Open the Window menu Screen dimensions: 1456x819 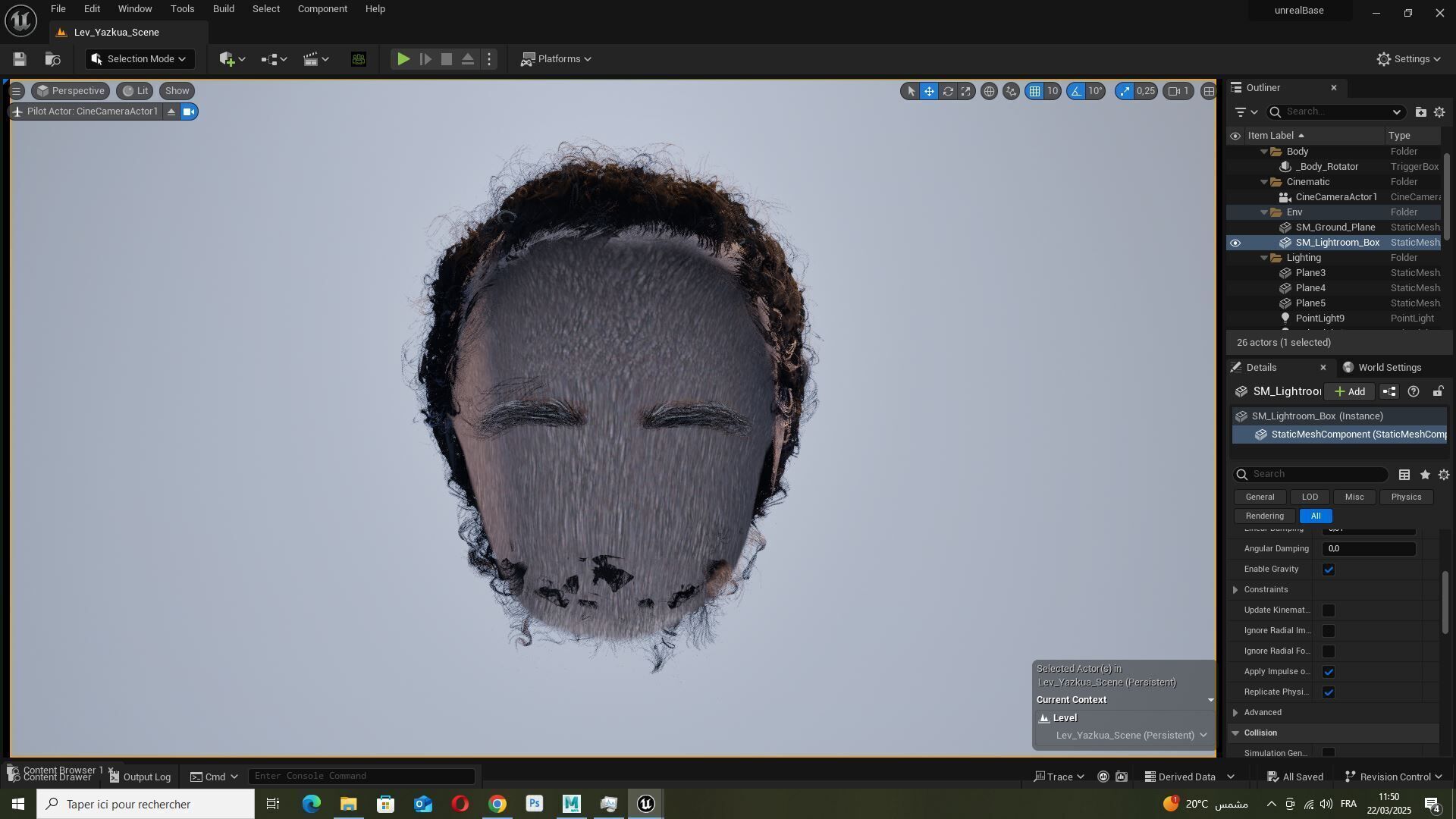coord(135,9)
